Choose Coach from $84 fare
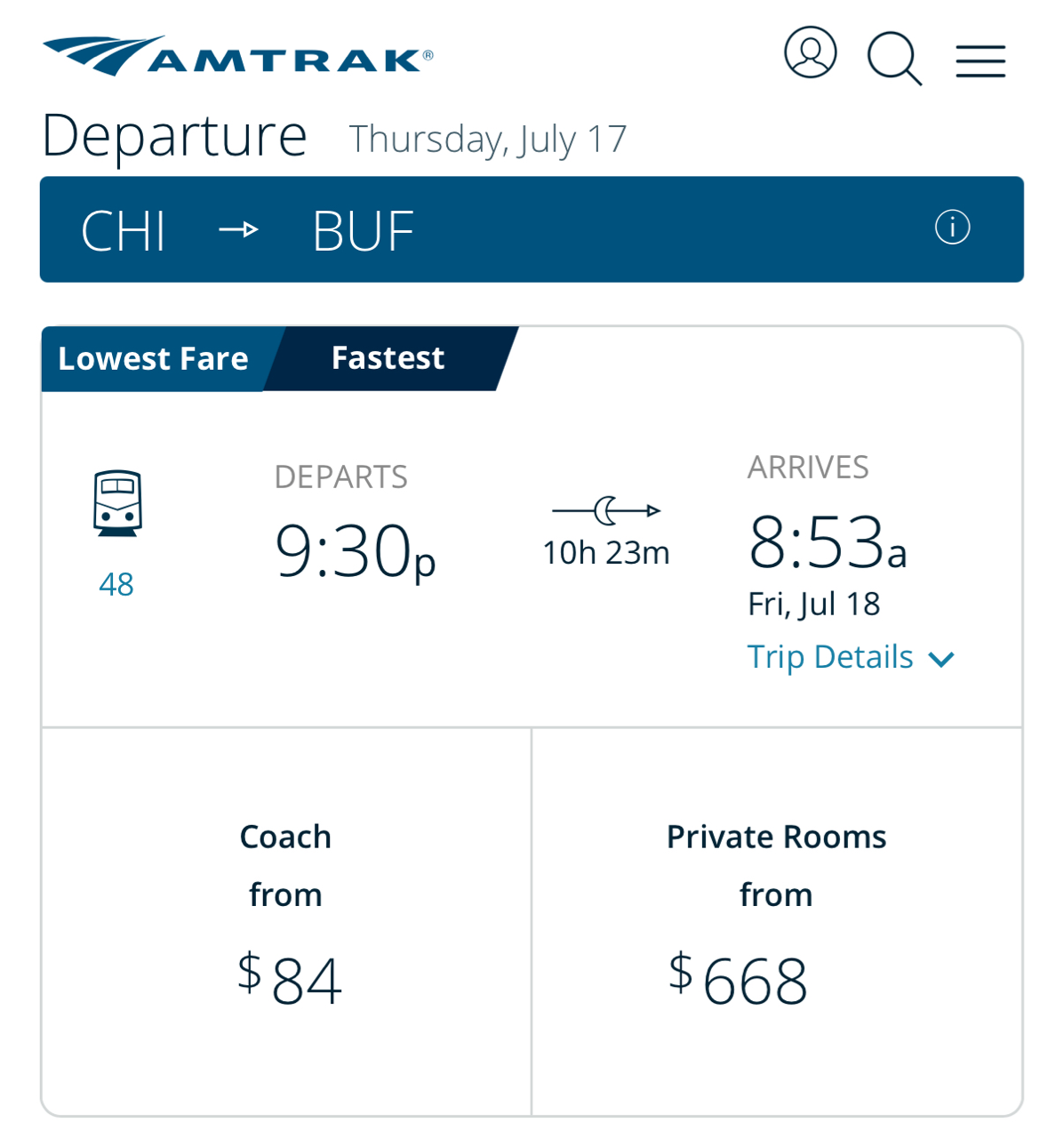The image size is (1064, 1138). pos(286,921)
